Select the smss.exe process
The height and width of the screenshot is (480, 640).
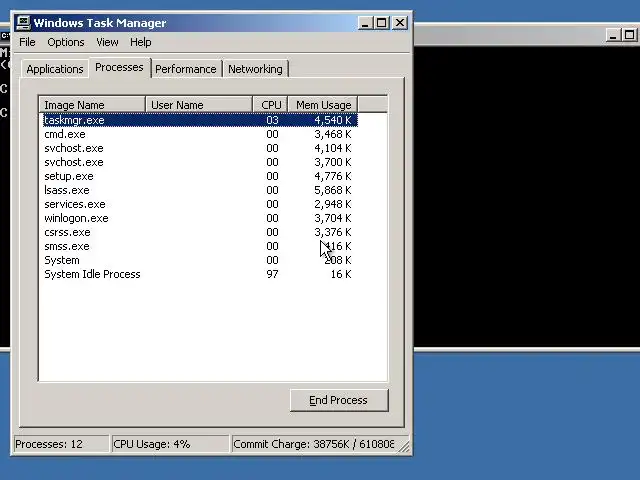(200, 246)
